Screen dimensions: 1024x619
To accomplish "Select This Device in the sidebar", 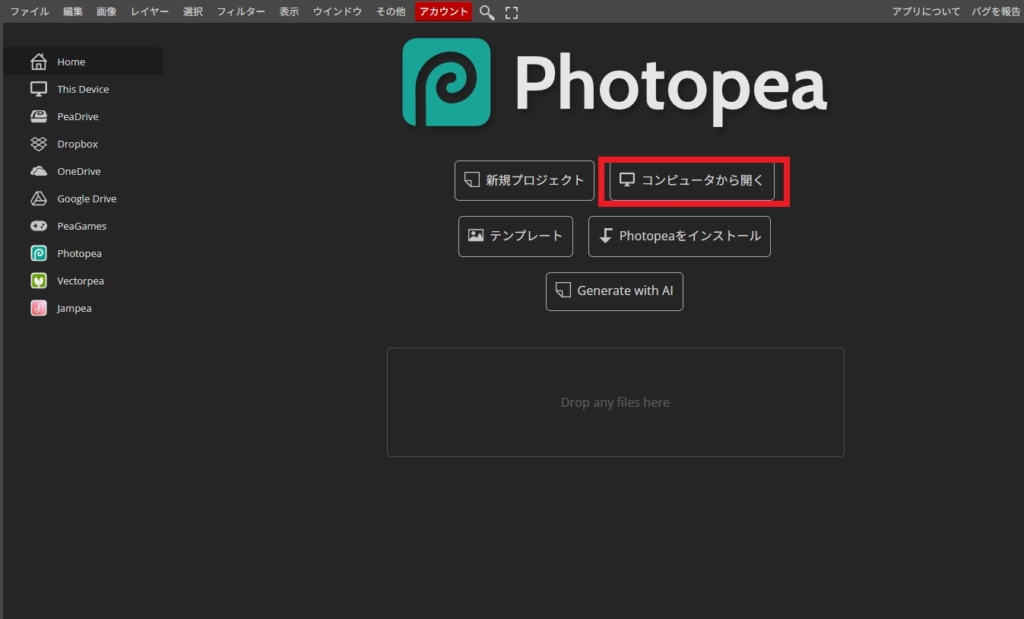I will coord(82,89).
